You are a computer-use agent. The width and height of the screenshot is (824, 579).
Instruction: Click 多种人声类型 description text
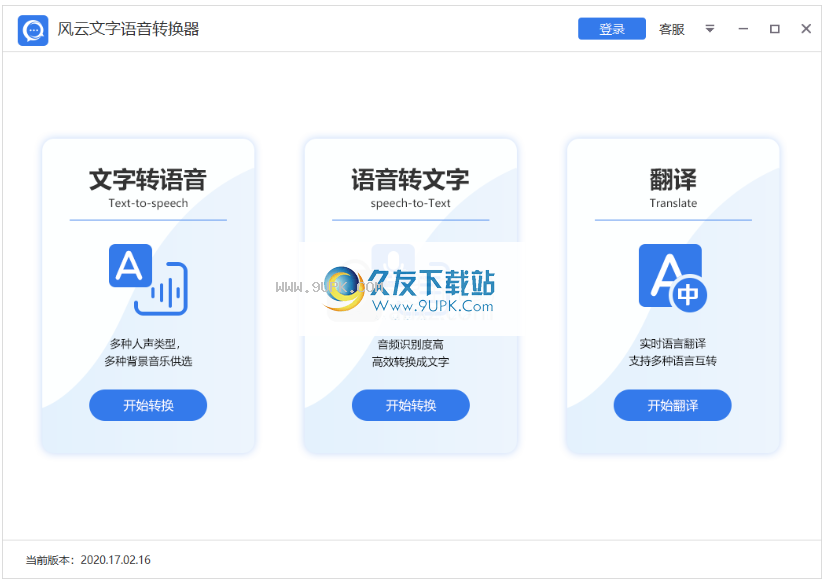(145, 344)
